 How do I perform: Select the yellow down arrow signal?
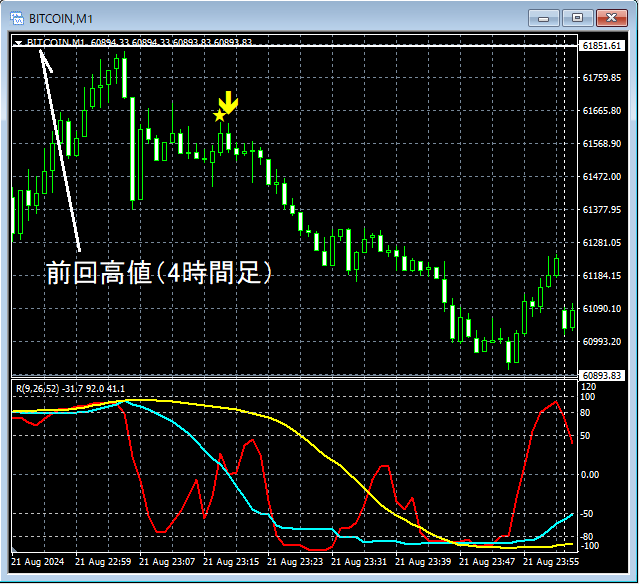(x=228, y=102)
